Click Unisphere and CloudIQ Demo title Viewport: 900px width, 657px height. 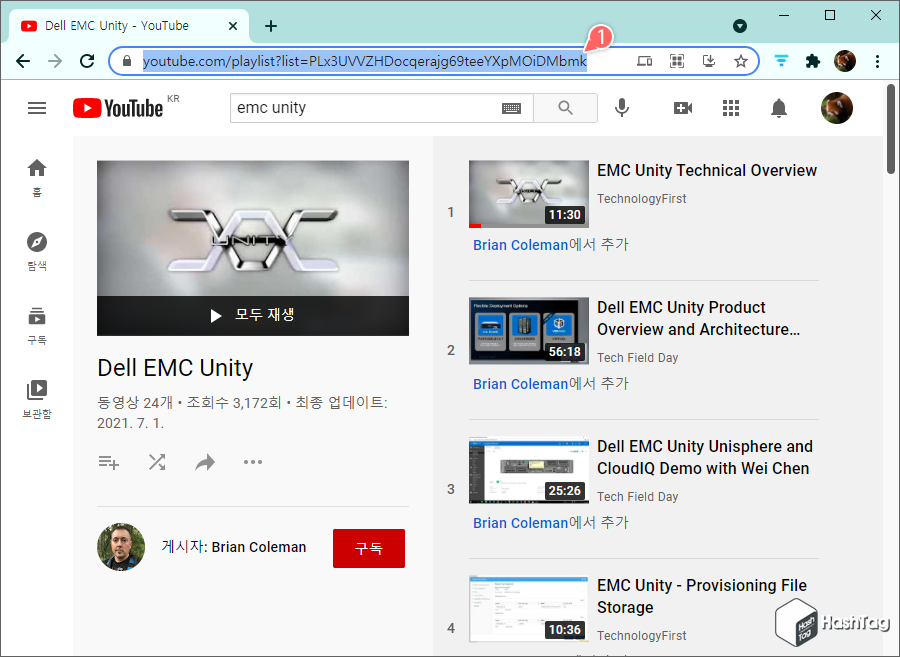[704, 457]
